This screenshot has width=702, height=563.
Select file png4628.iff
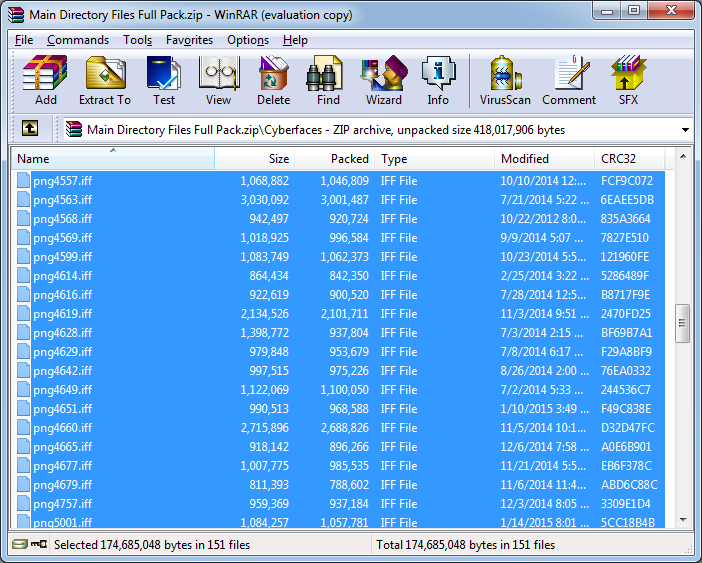pyautogui.click(x=338, y=333)
